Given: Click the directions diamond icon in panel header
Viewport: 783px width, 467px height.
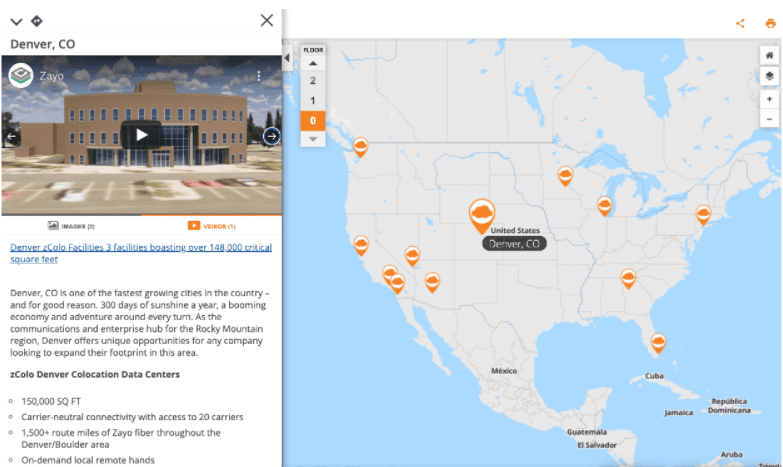Looking at the screenshot, I should (x=36, y=21).
